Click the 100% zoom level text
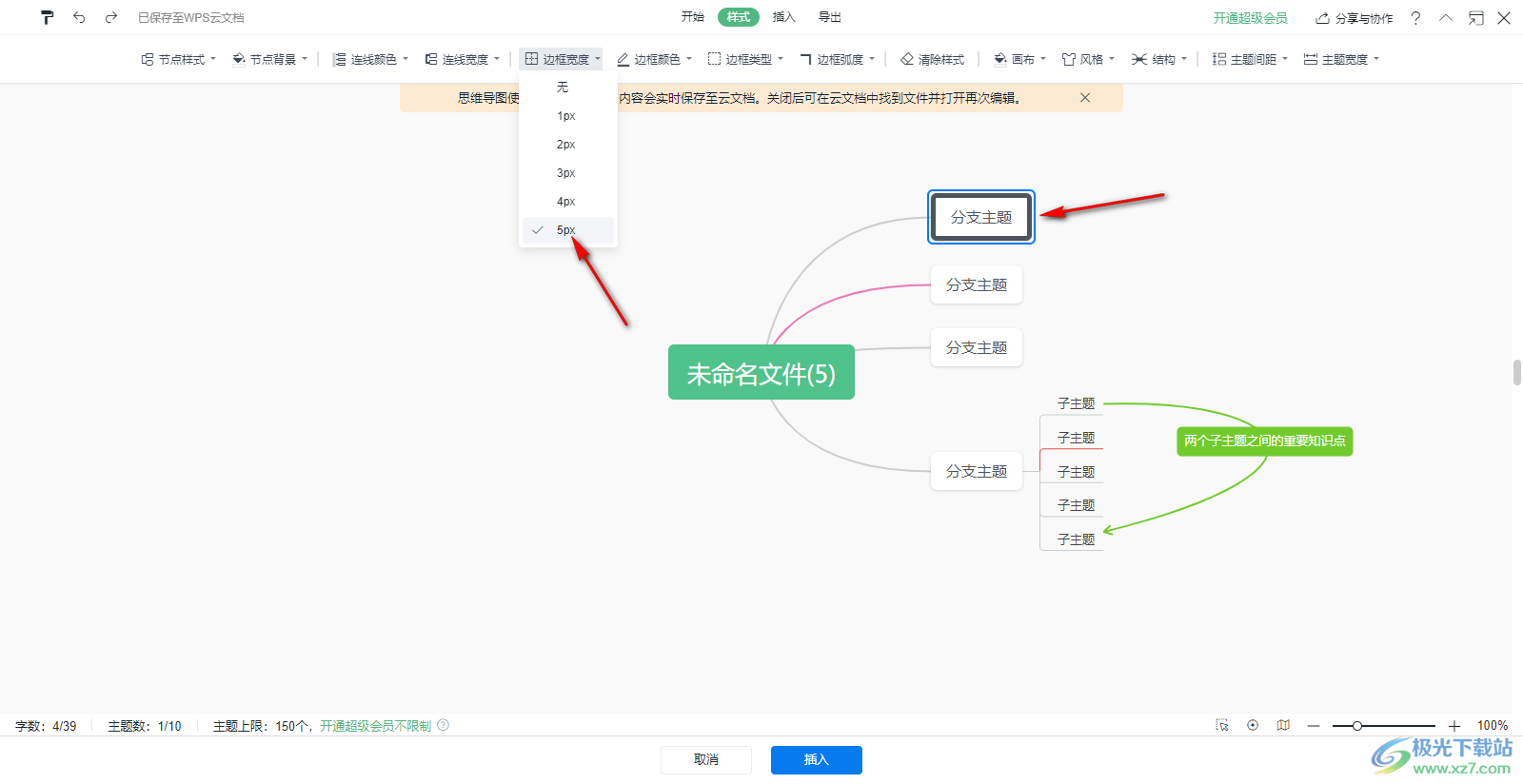Image resolution: width=1523 pixels, height=784 pixels. pos(1492,726)
